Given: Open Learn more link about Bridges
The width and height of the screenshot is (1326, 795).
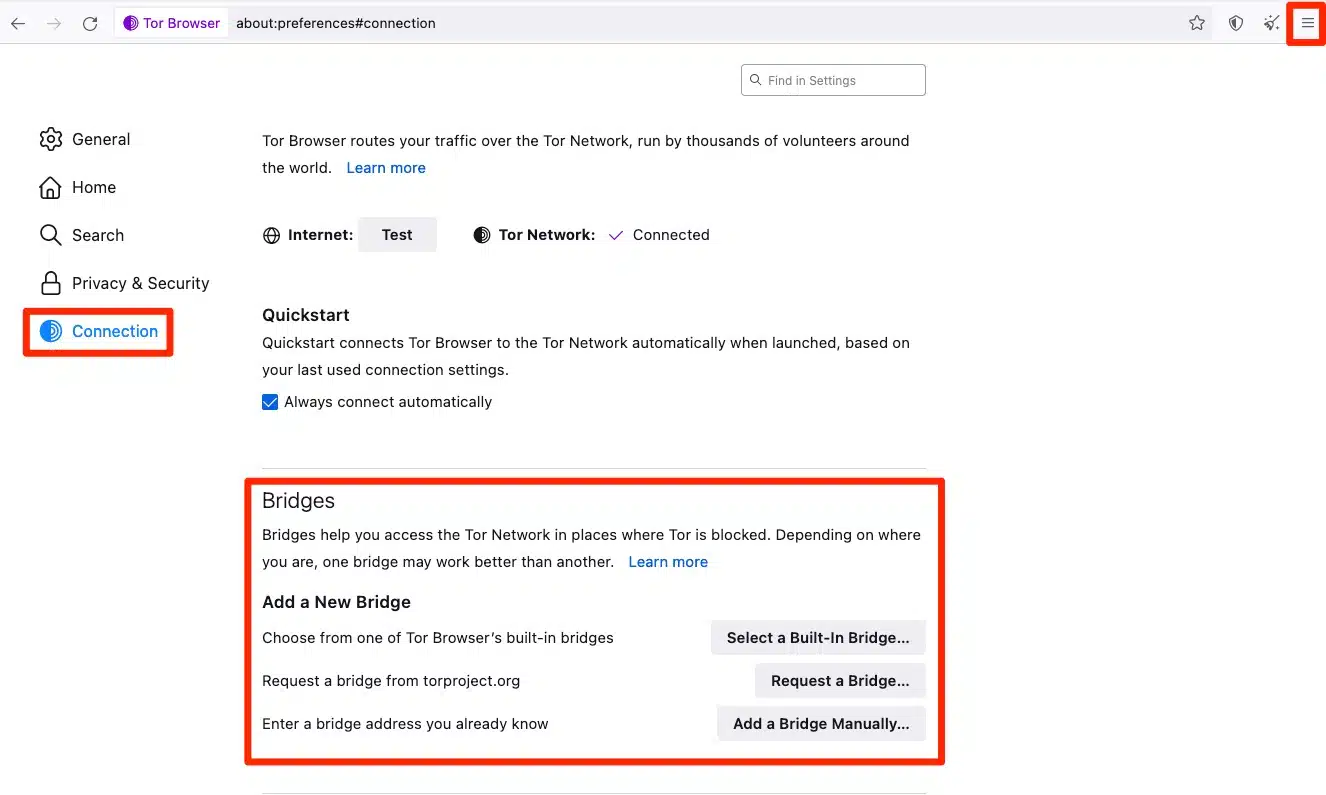Looking at the screenshot, I should click(x=668, y=562).
